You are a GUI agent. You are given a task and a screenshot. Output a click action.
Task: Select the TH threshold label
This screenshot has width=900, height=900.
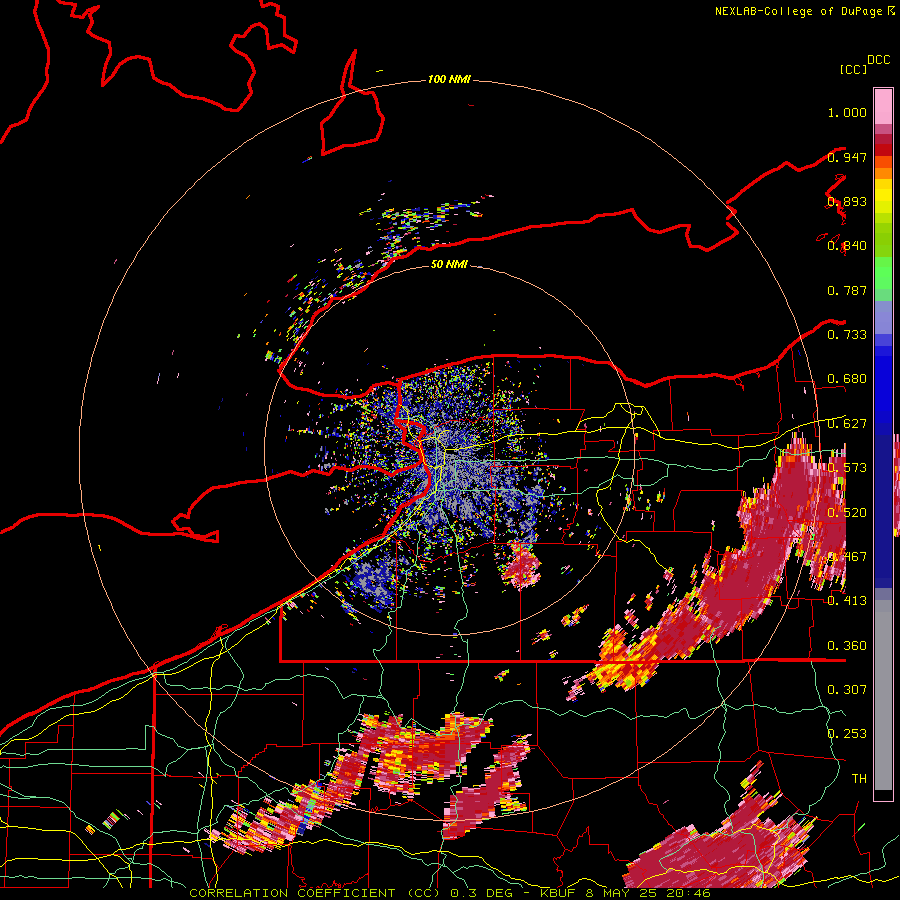tap(859, 778)
